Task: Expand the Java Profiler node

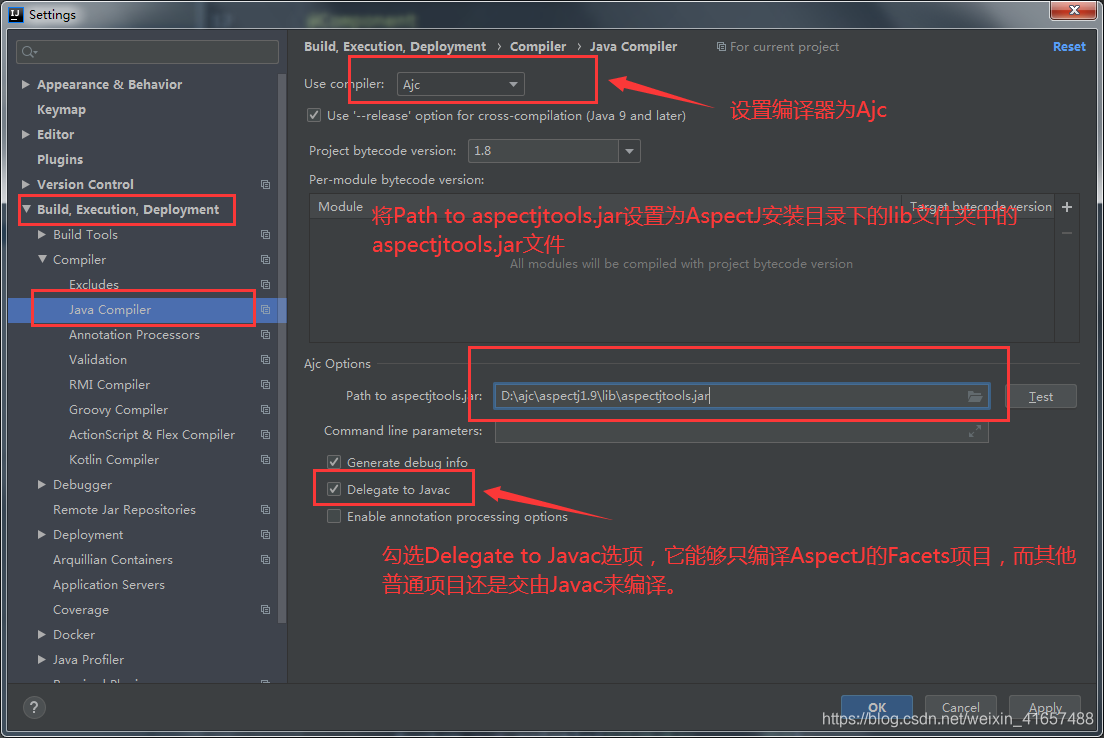Action: pos(42,660)
